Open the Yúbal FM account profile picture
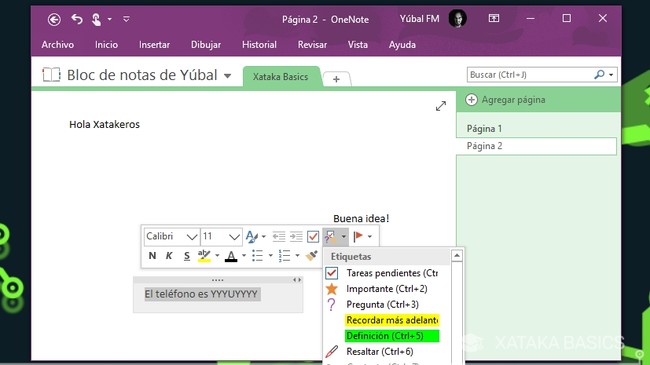 tap(457, 19)
